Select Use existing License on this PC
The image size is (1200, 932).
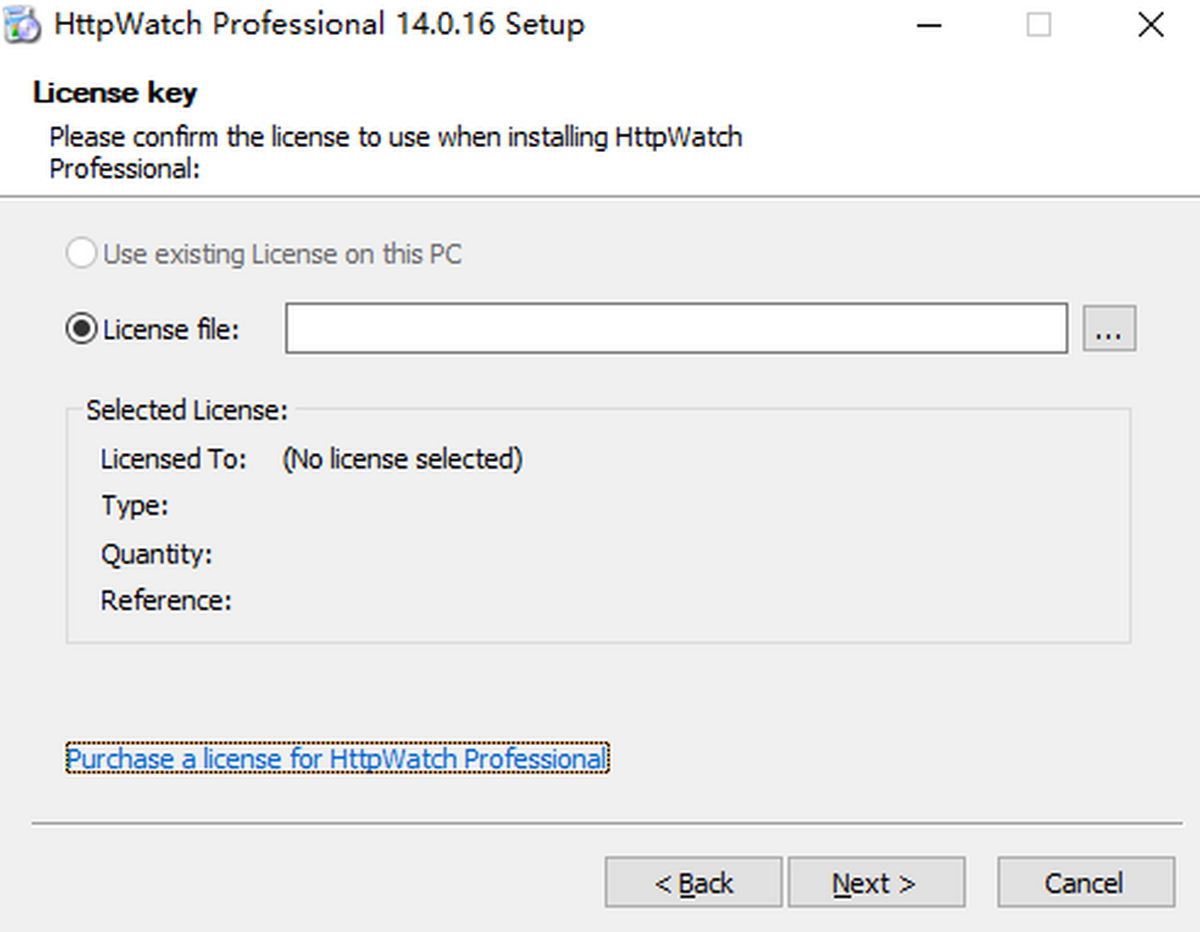264,254
